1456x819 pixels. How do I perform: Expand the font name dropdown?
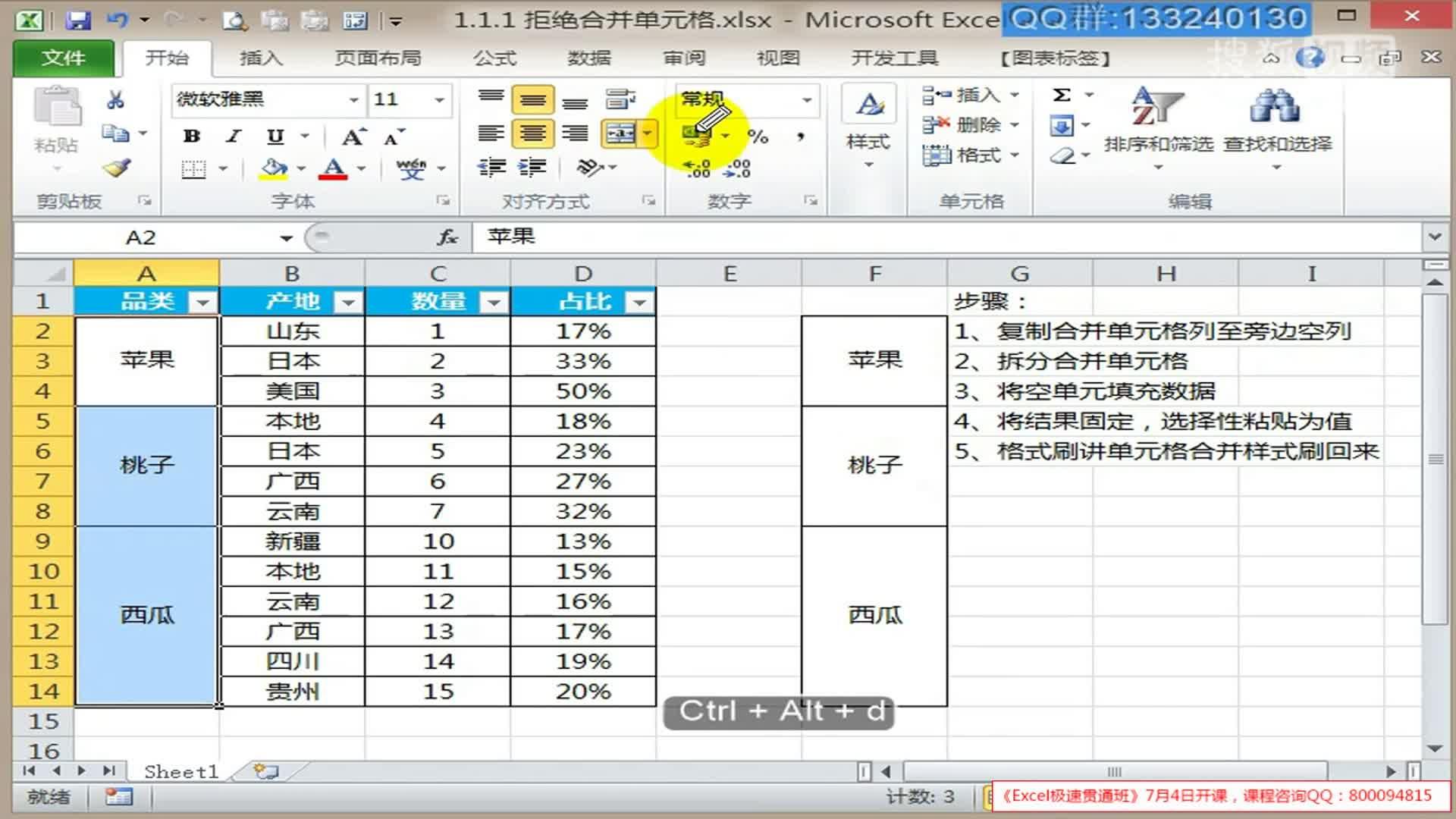pos(353,99)
